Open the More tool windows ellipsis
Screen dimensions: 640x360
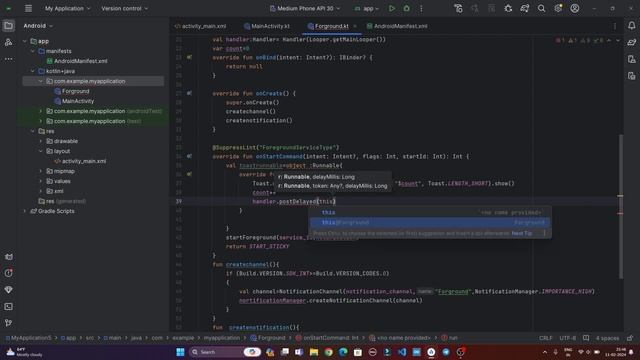click(8, 59)
